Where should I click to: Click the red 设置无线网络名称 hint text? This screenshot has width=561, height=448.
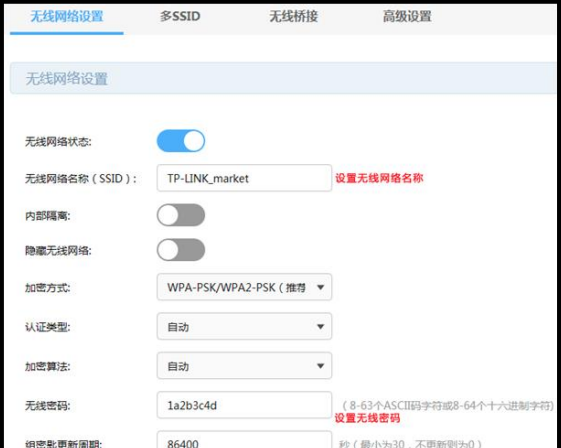pyautogui.click(x=379, y=178)
